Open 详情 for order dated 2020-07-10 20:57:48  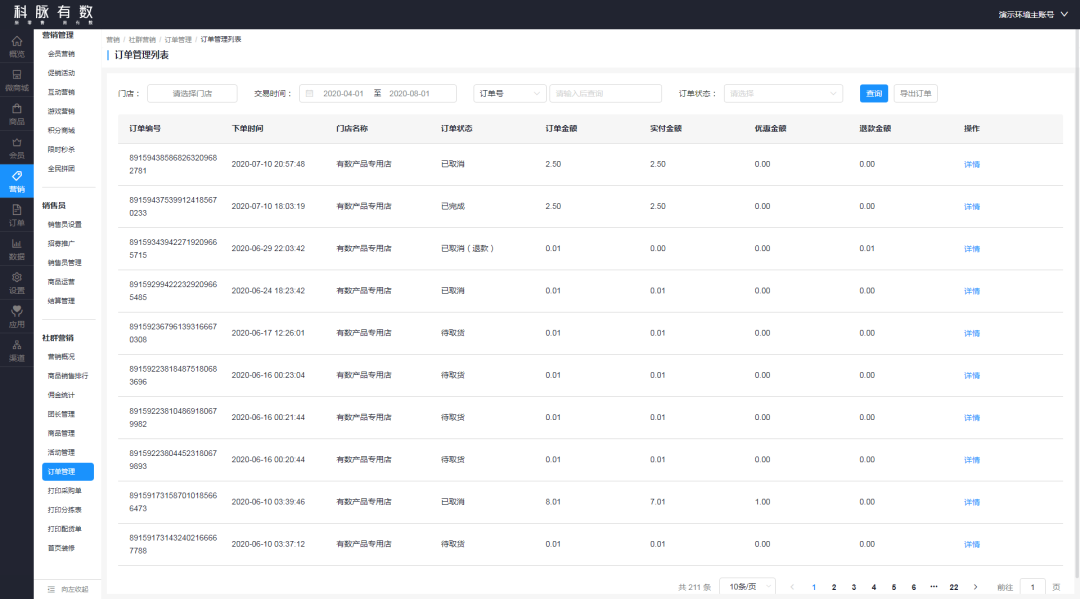point(972,165)
